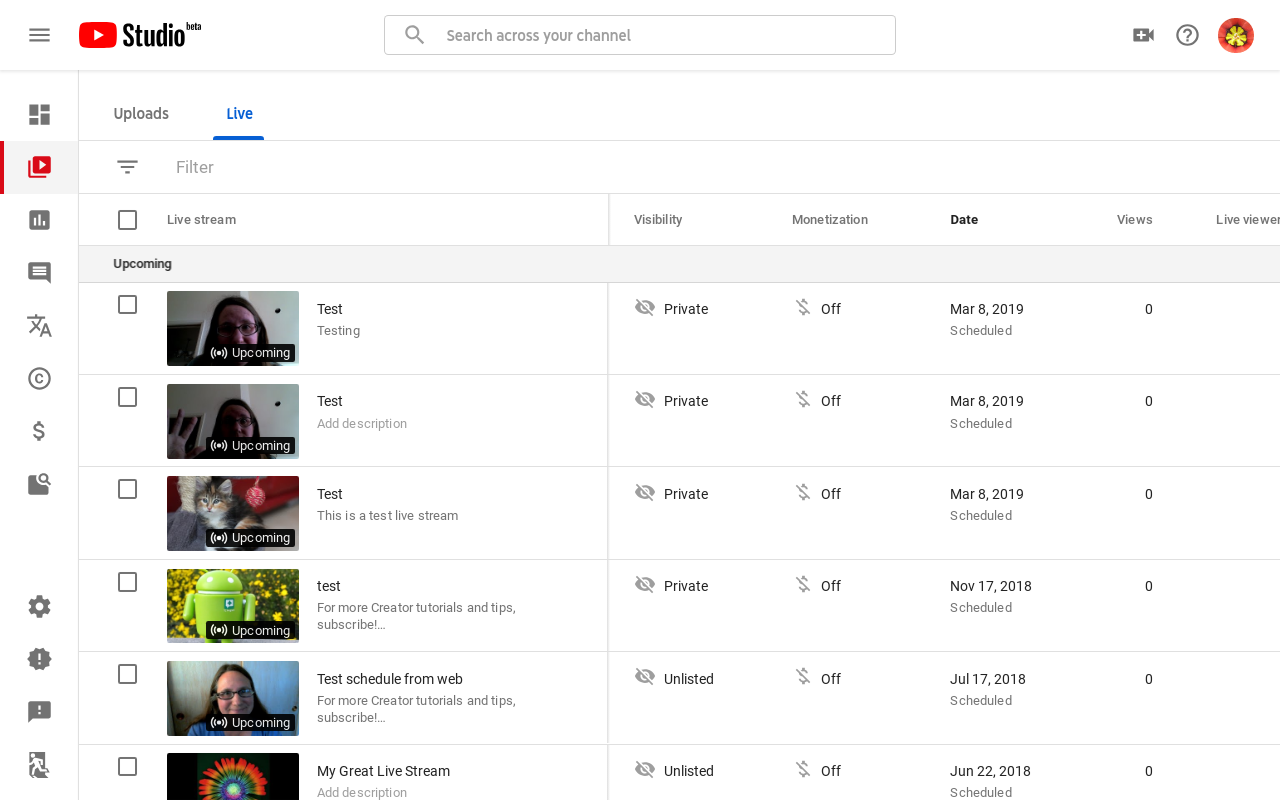Open the navigation hamburger menu

tap(39, 34)
